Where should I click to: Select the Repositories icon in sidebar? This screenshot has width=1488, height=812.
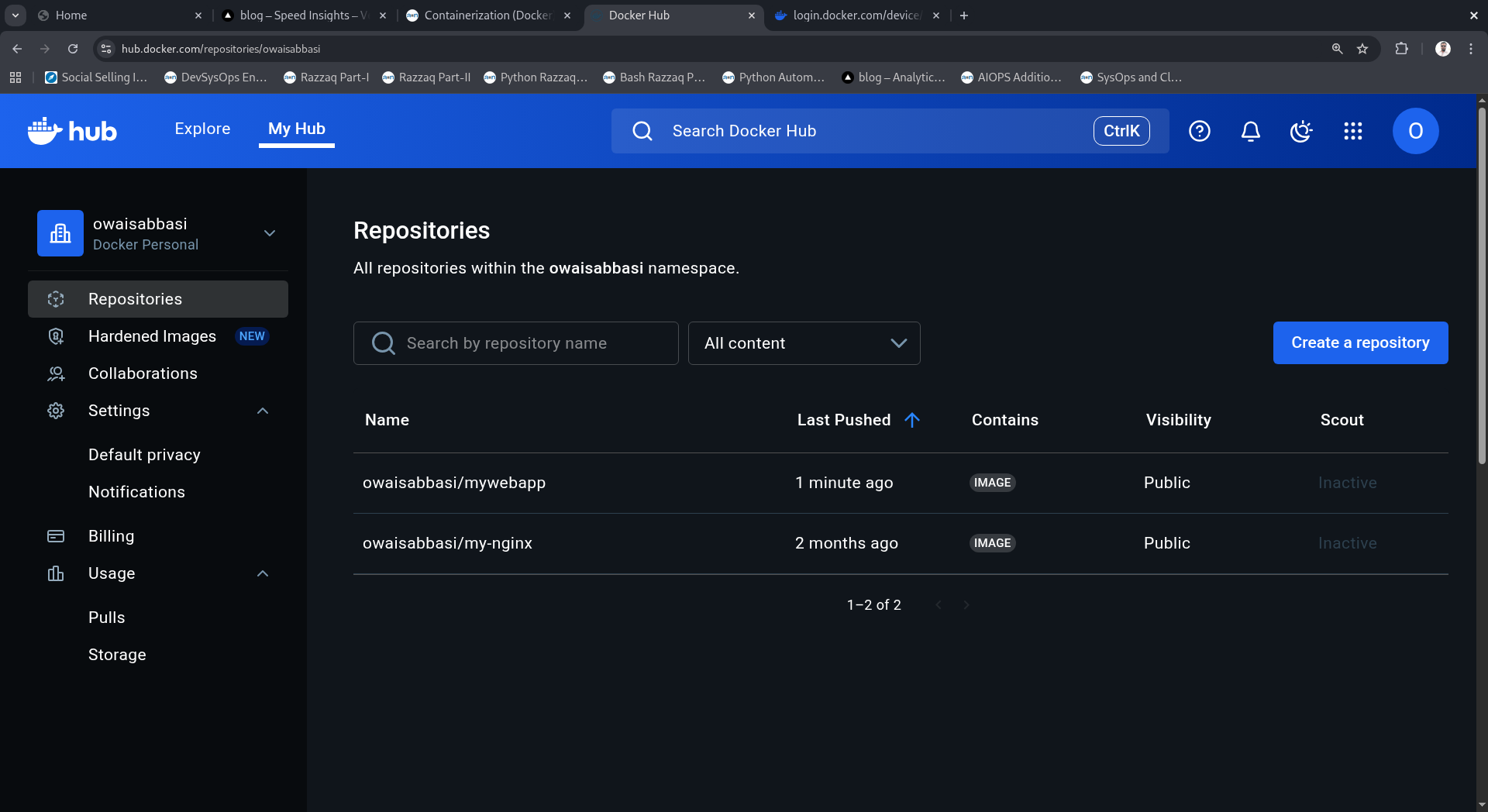click(x=56, y=298)
